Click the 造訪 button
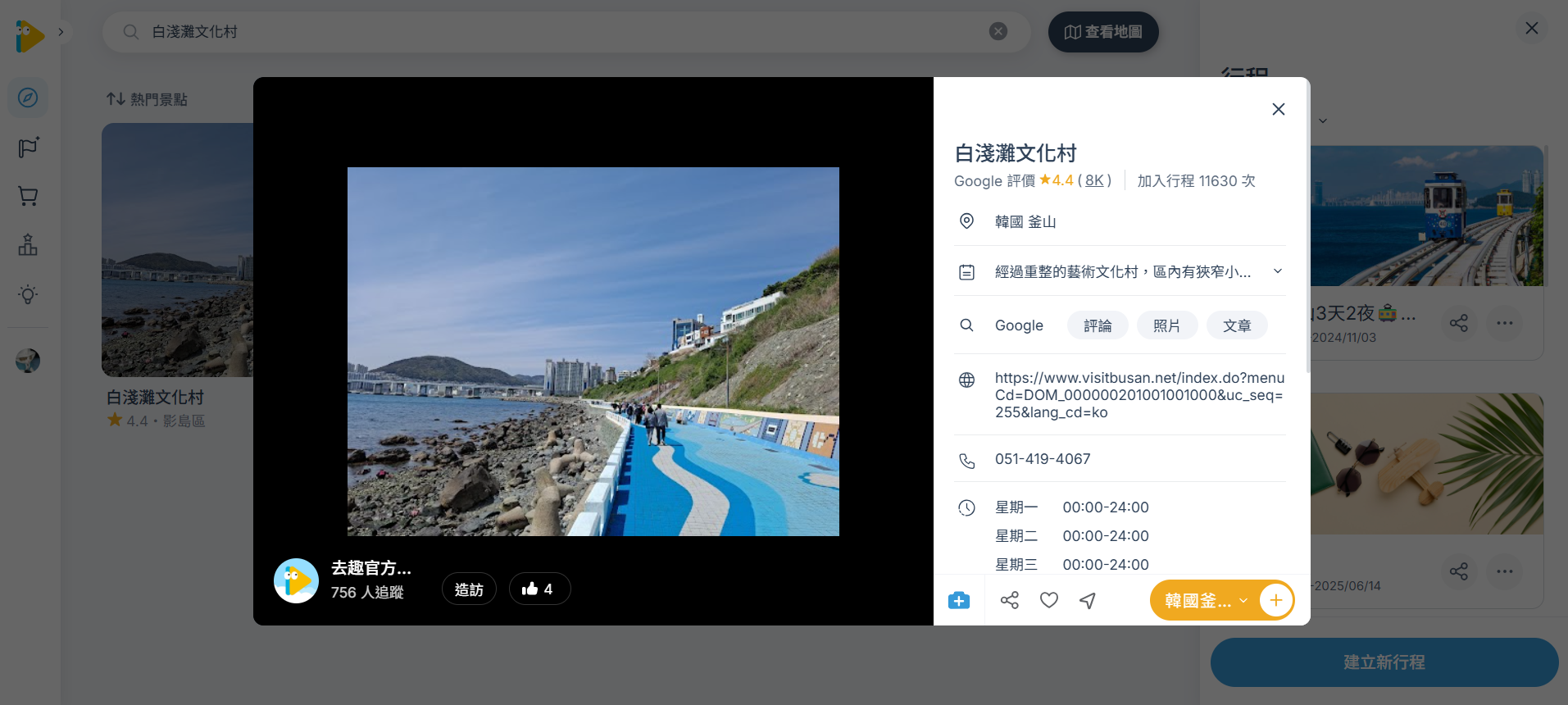 (x=469, y=589)
